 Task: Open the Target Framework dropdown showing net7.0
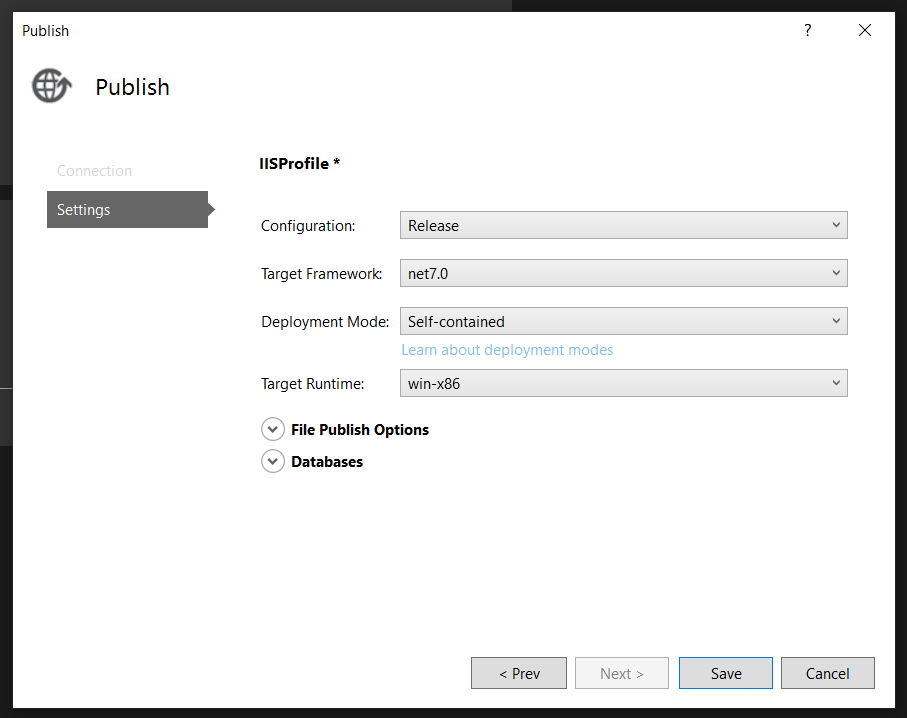click(623, 273)
